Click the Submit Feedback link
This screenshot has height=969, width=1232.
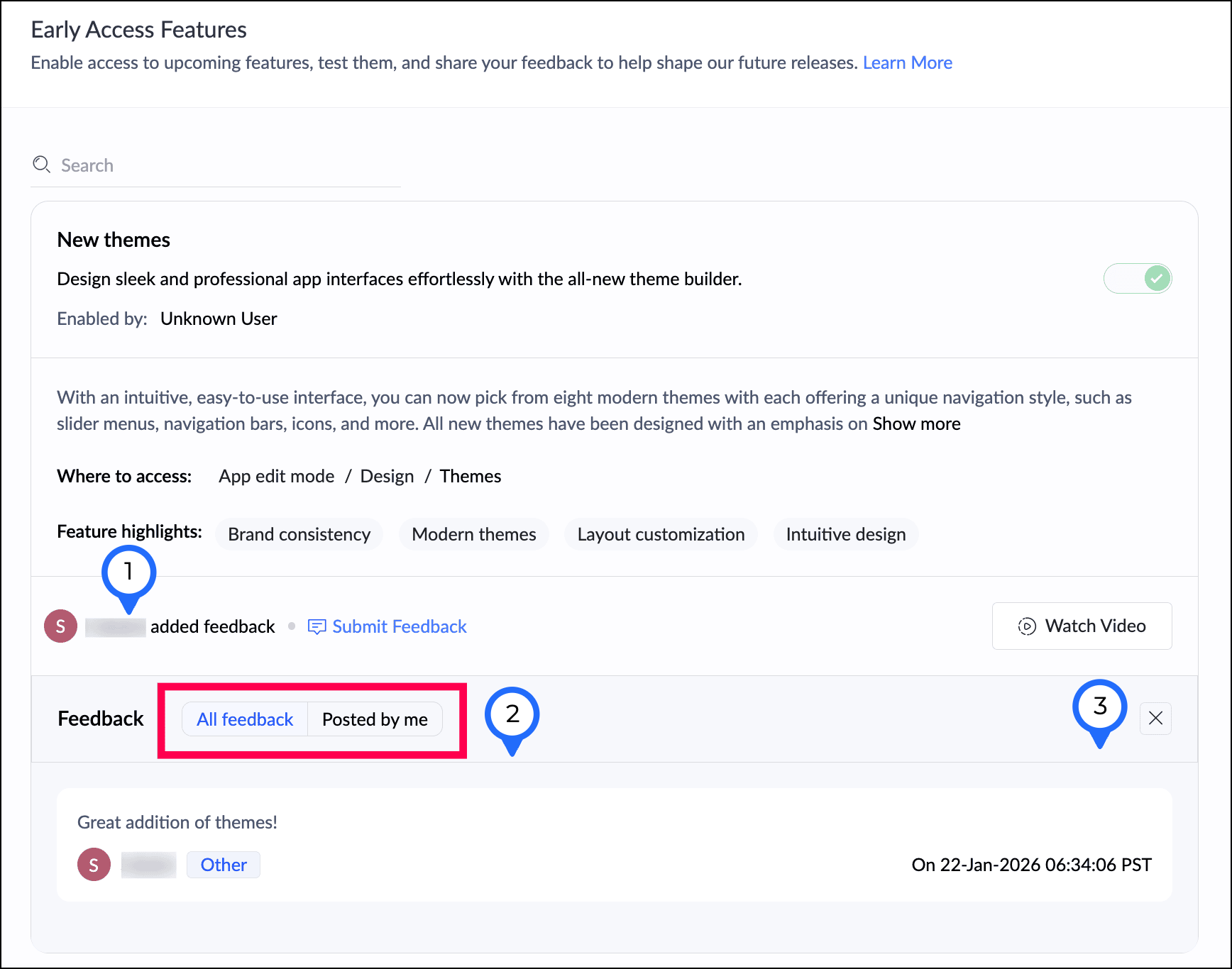[x=400, y=626]
